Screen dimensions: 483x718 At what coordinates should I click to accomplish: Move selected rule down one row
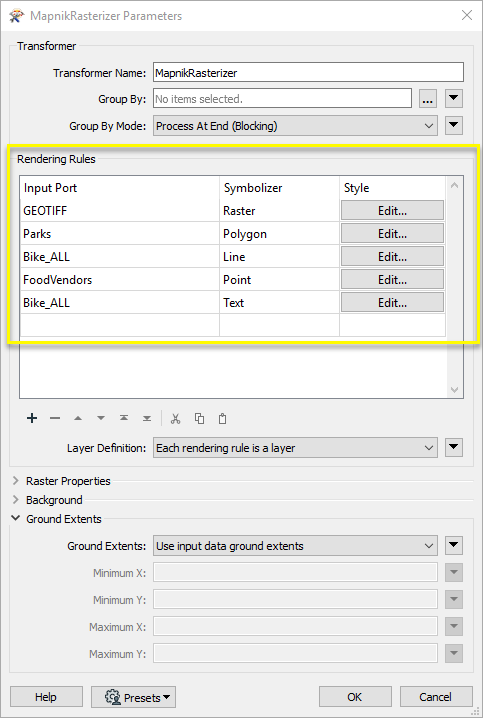[101, 418]
